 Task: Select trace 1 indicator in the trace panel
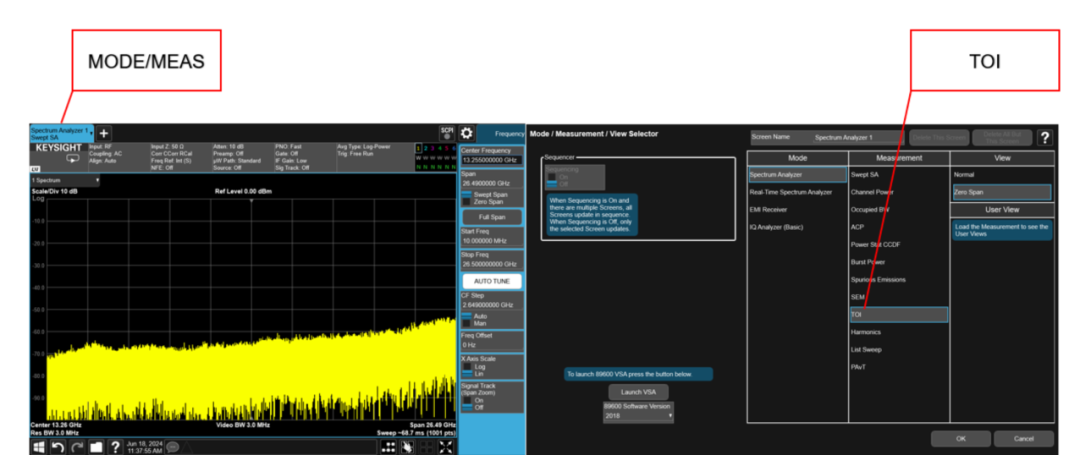point(417,148)
